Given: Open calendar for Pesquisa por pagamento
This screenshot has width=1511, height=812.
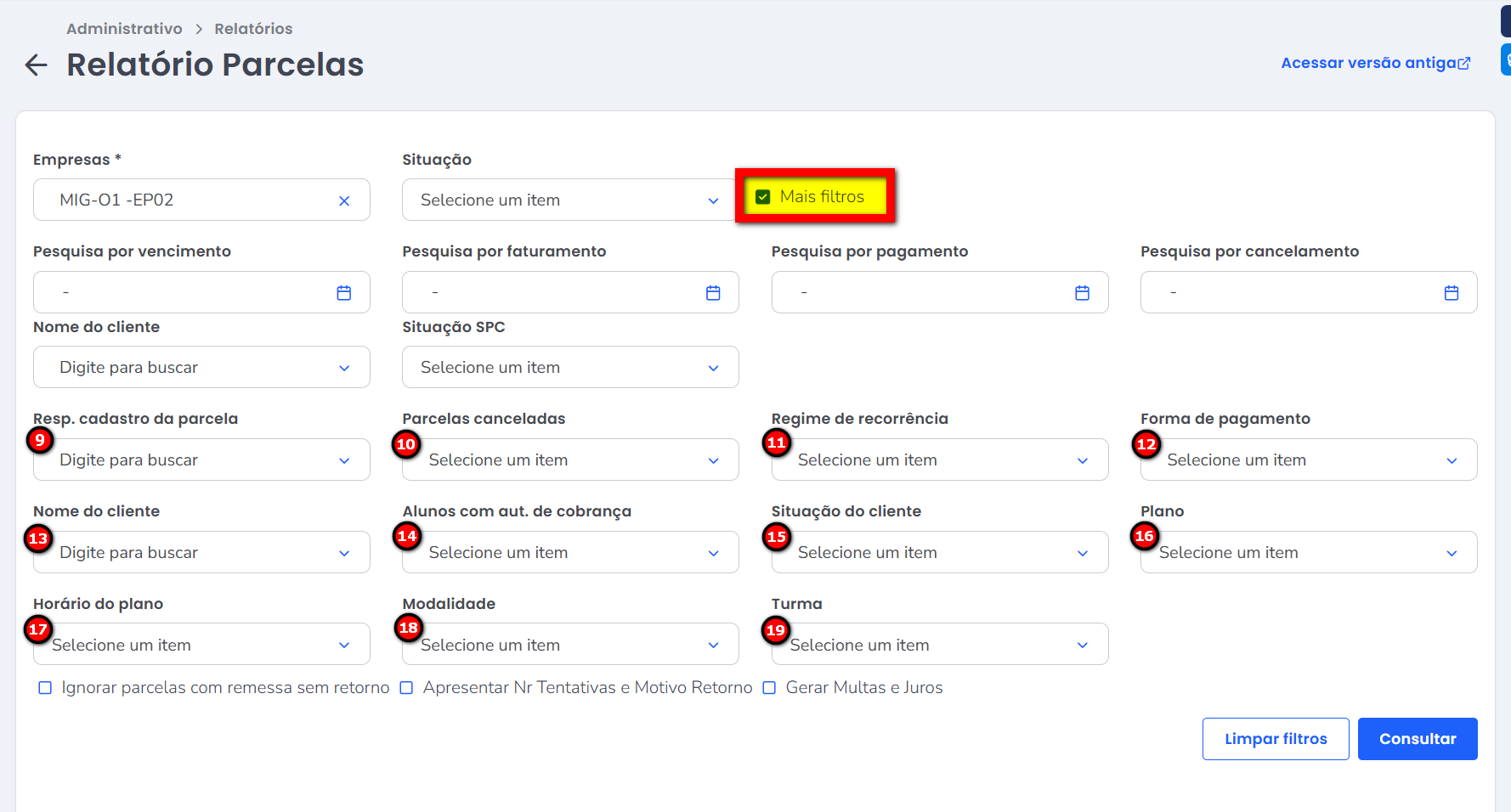Looking at the screenshot, I should pos(1082,293).
